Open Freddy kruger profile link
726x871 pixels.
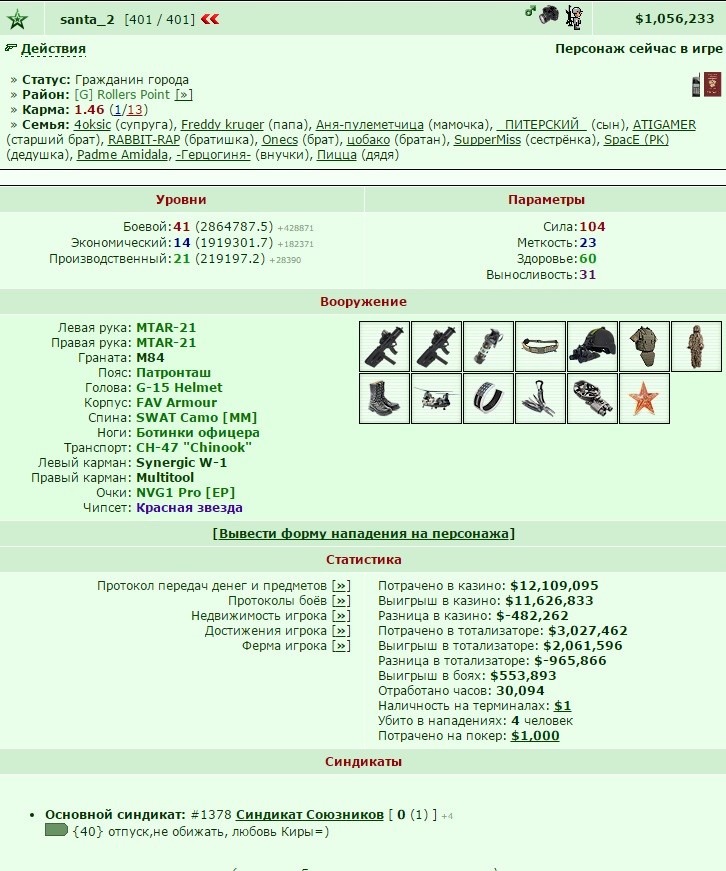tap(222, 124)
